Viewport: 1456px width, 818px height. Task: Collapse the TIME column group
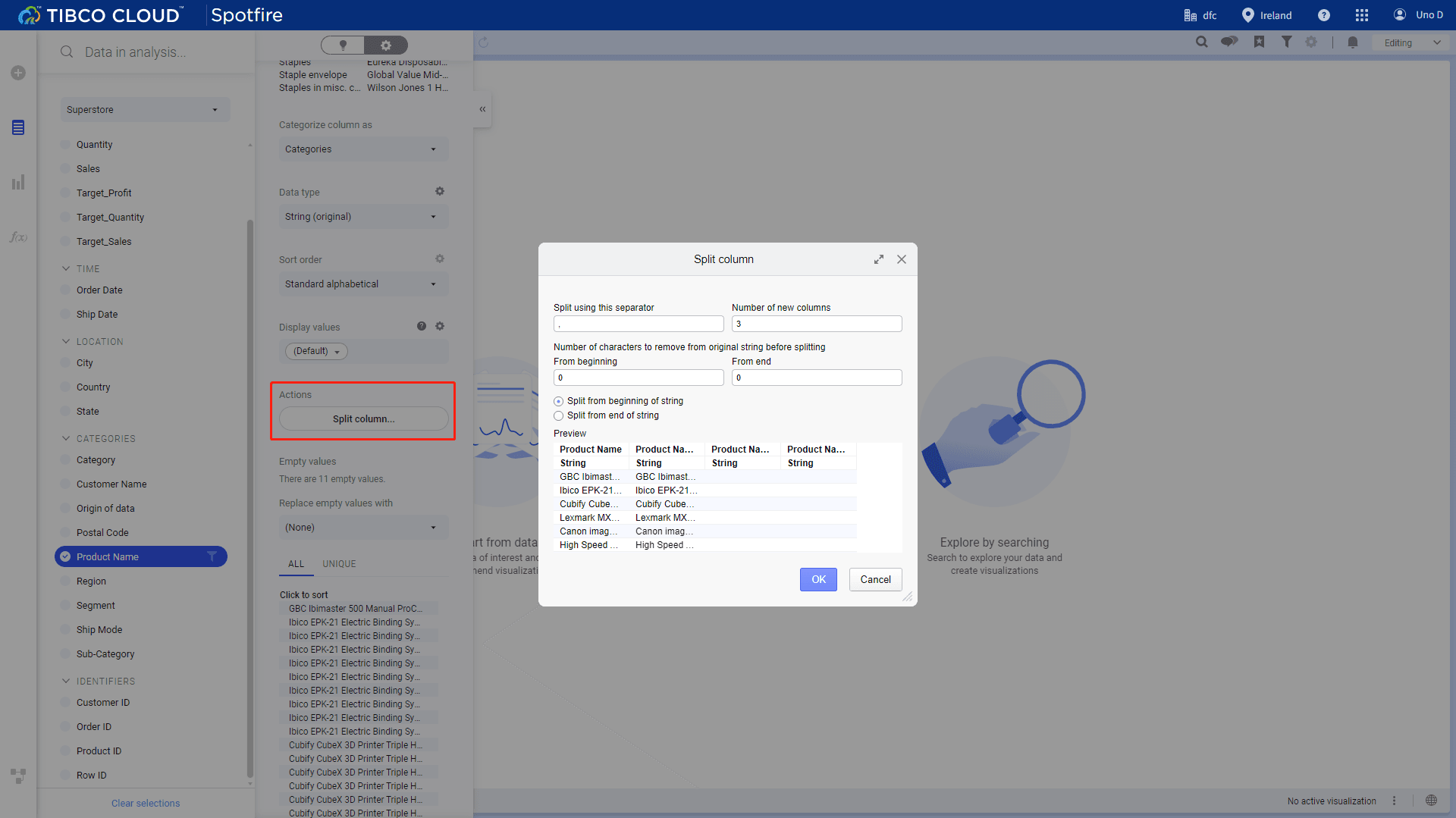click(66, 268)
